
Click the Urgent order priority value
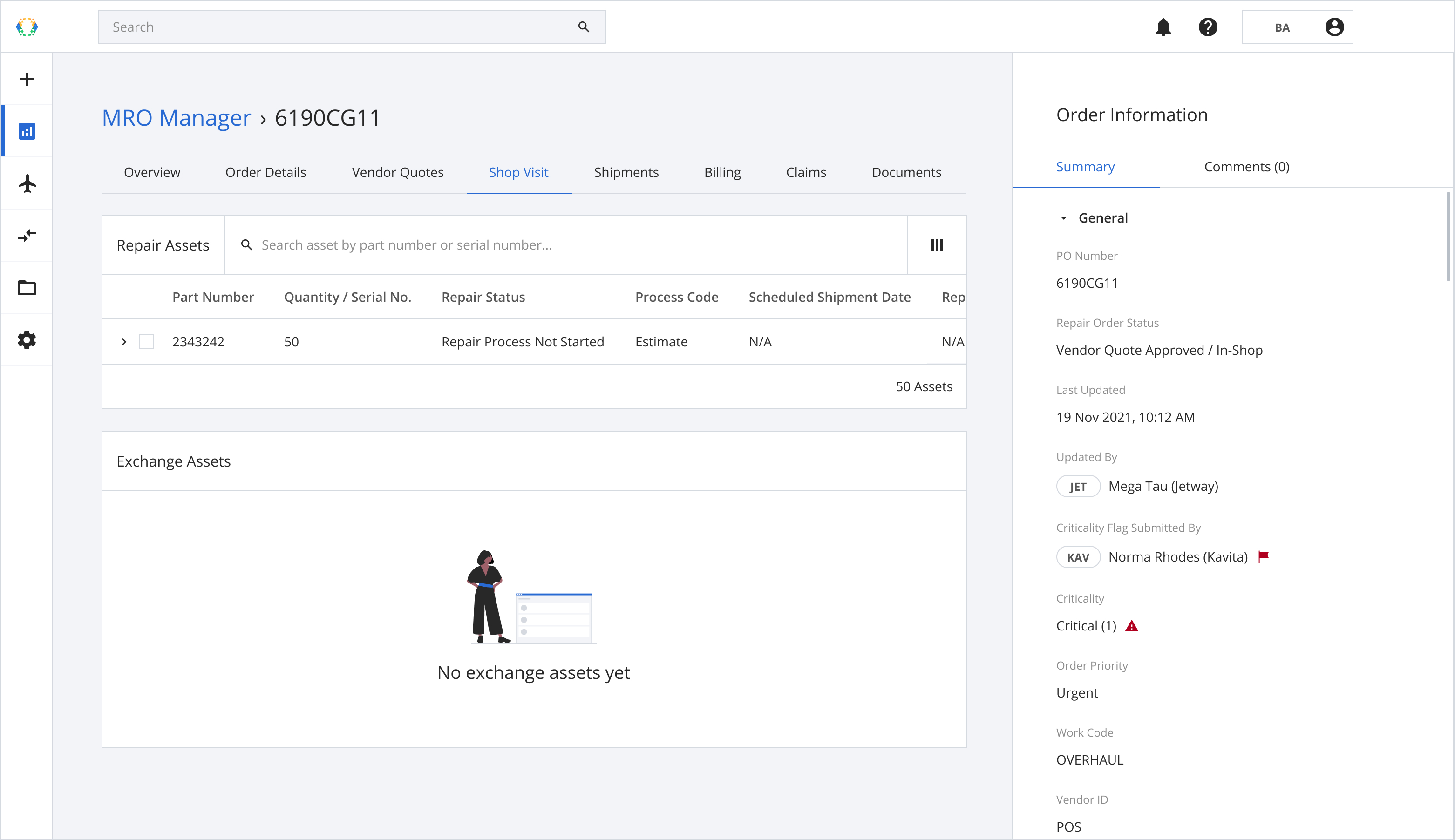(x=1076, y=693)
